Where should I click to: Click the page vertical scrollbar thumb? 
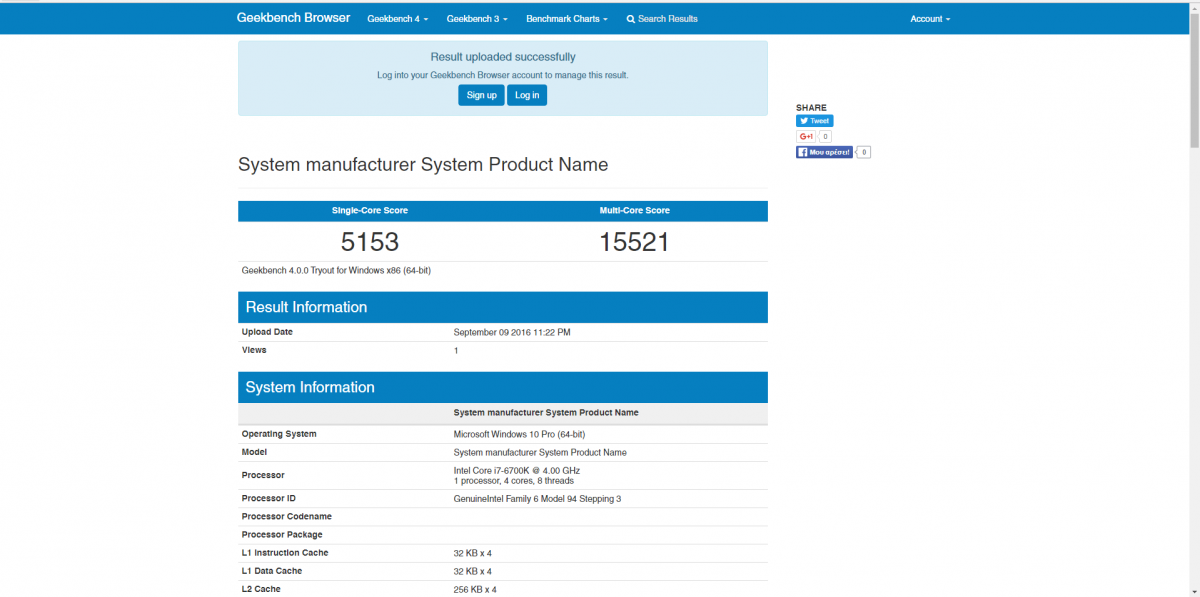pyautogui.click(x=1194, y=80)
